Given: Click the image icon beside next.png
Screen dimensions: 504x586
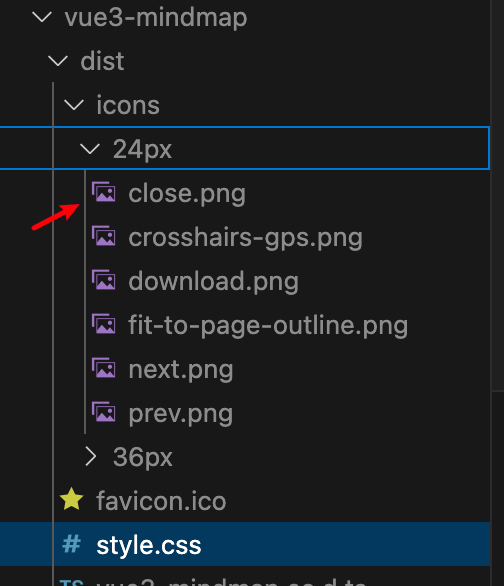Looking at the screenshot, I should (103, 368).
